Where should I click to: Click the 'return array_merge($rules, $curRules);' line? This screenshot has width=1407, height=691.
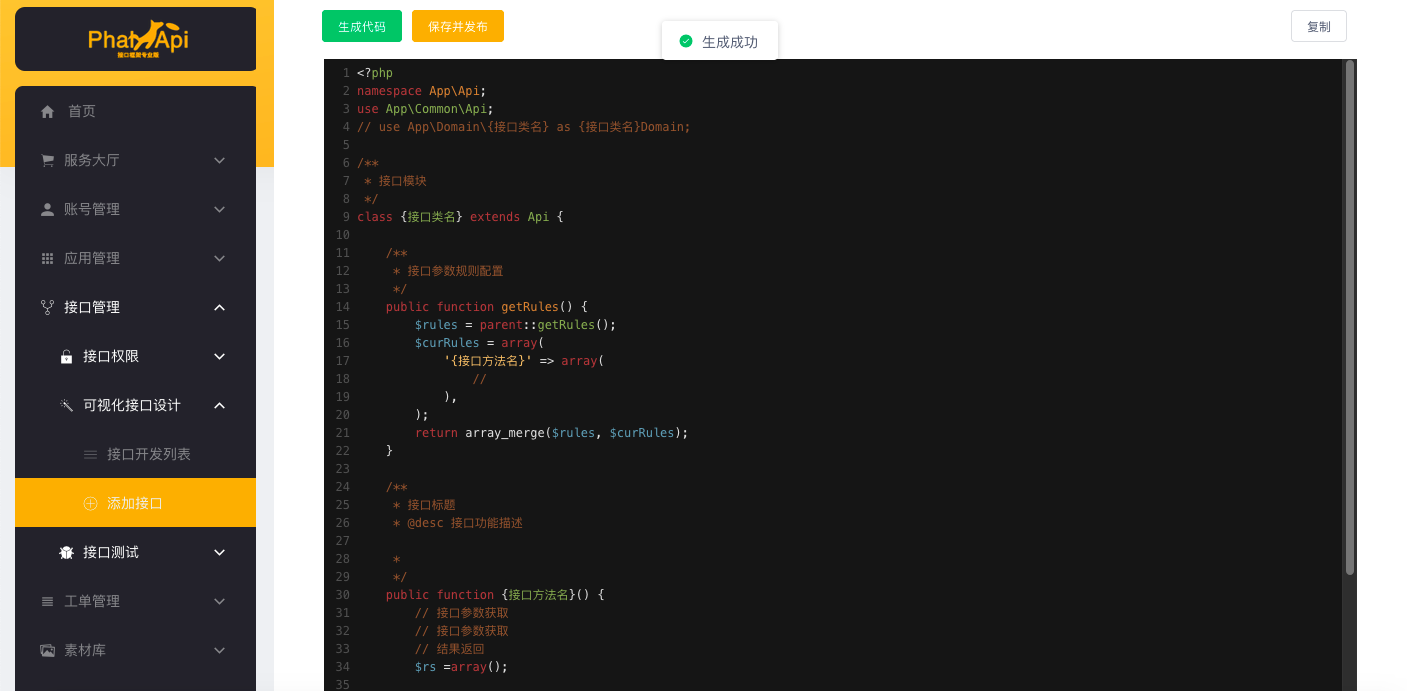[552, 433]
